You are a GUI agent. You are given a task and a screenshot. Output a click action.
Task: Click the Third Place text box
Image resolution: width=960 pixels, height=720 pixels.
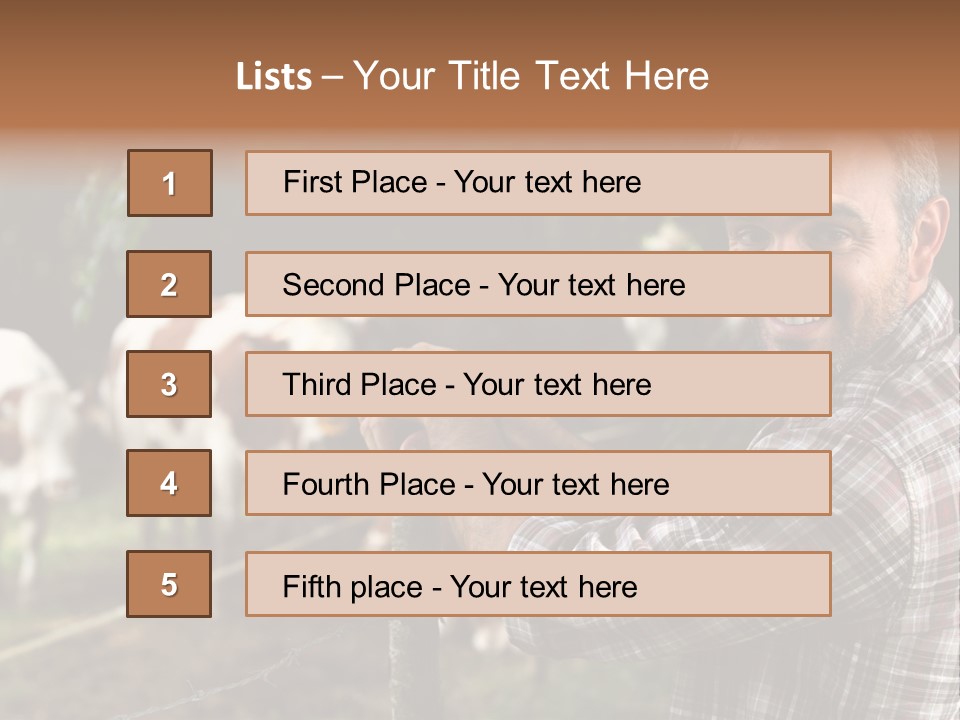(538, 384)
